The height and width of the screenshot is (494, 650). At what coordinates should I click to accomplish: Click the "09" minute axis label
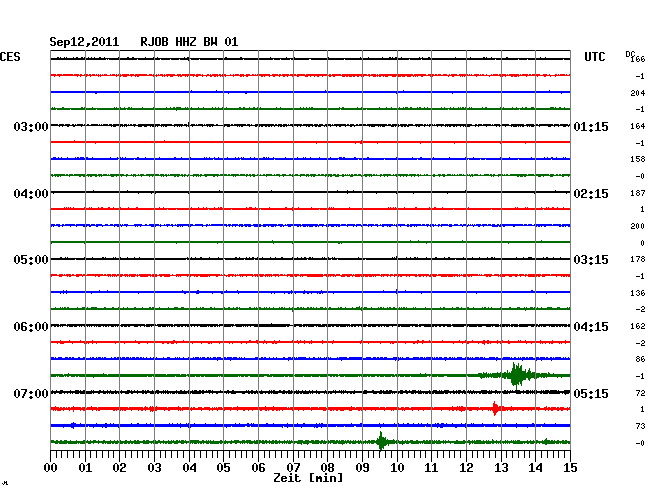click(362, 467)
